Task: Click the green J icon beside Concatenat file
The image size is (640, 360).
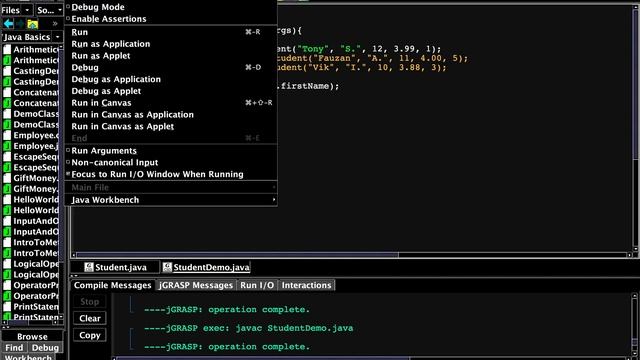Action: [x=7, y=103]
